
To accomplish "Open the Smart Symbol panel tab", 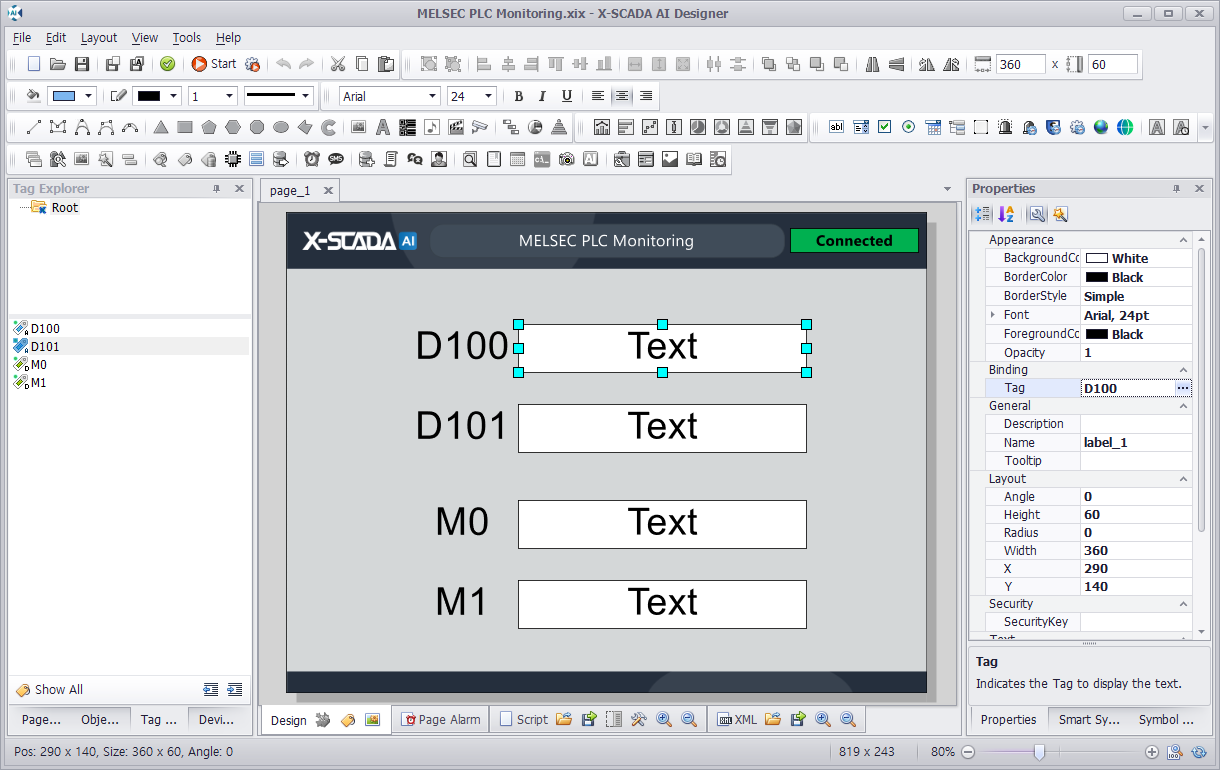I will click(x=1089, y=719).
